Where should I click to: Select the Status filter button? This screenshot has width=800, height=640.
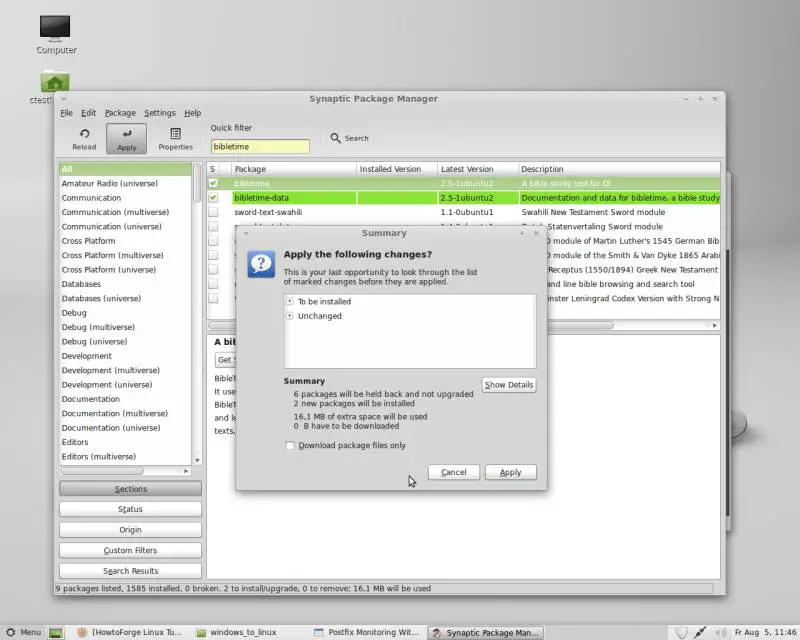(131, 509)
